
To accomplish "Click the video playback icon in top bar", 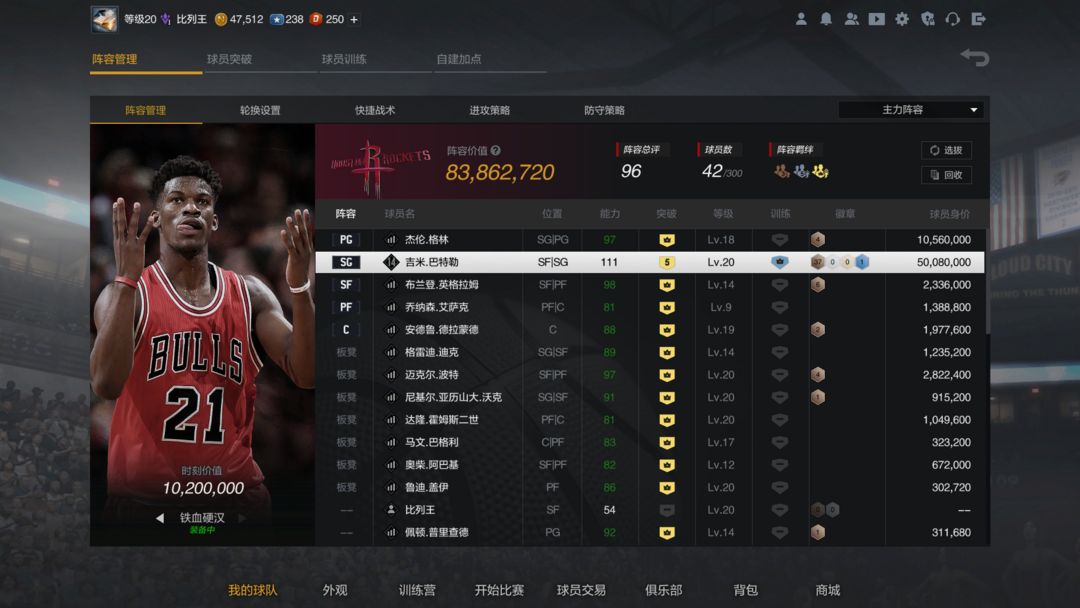I will point(877,19).
